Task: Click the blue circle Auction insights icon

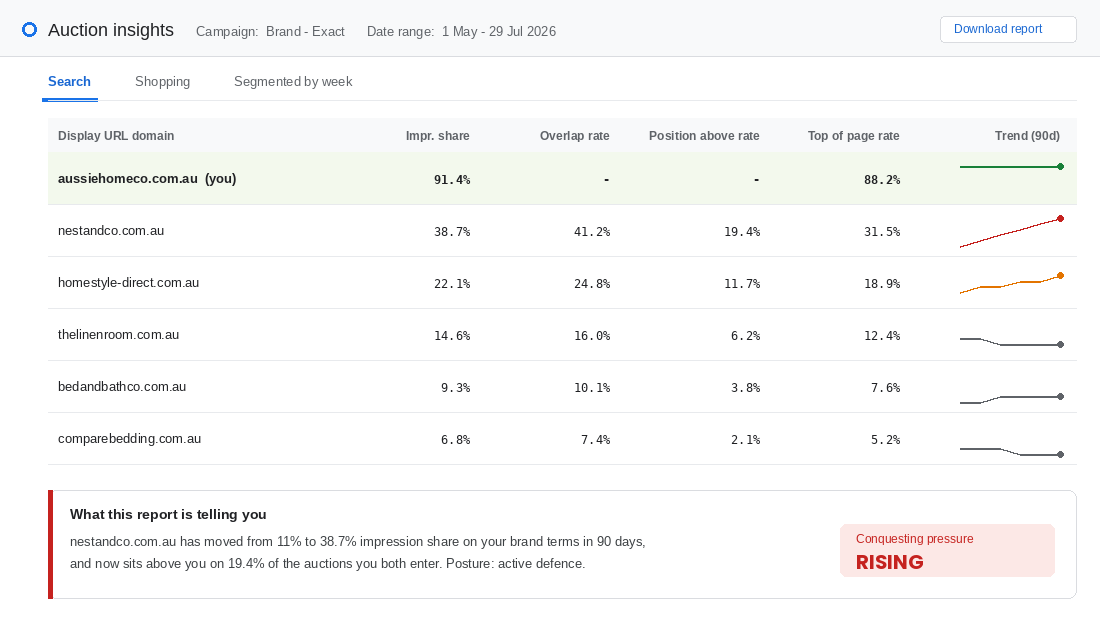Action: click(x=29, y=29)
